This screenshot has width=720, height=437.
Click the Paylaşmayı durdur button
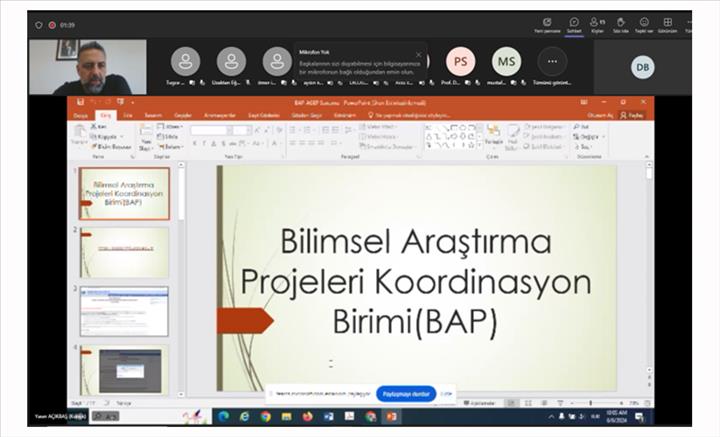click(406, 394)
